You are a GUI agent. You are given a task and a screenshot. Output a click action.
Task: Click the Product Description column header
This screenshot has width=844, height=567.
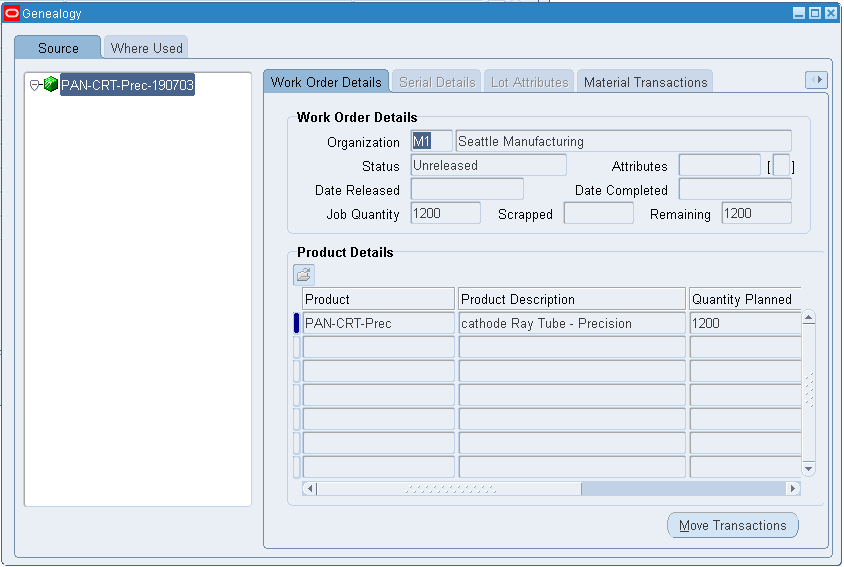point(572,299)
